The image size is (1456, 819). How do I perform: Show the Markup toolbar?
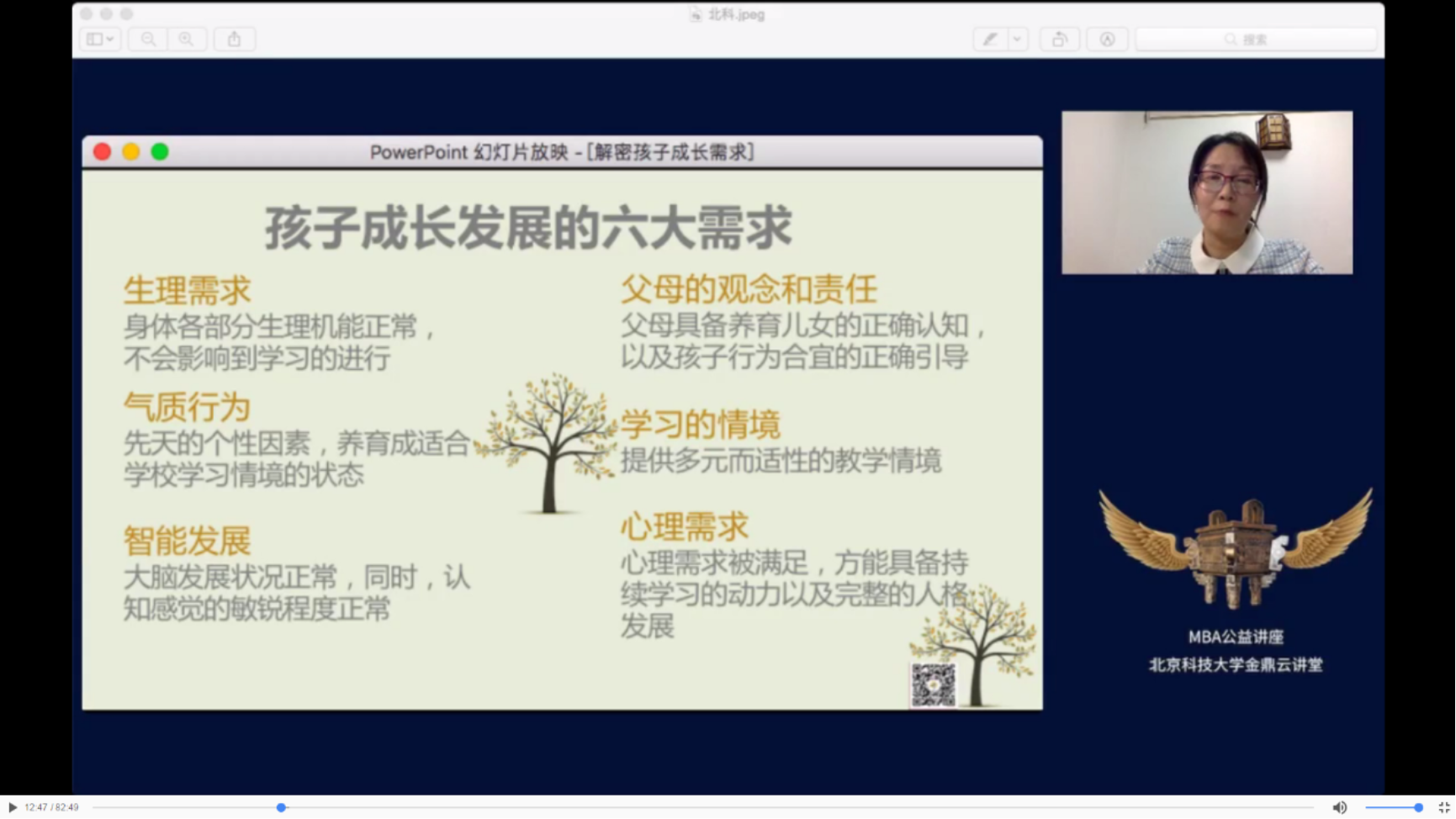click(1108, 39)
